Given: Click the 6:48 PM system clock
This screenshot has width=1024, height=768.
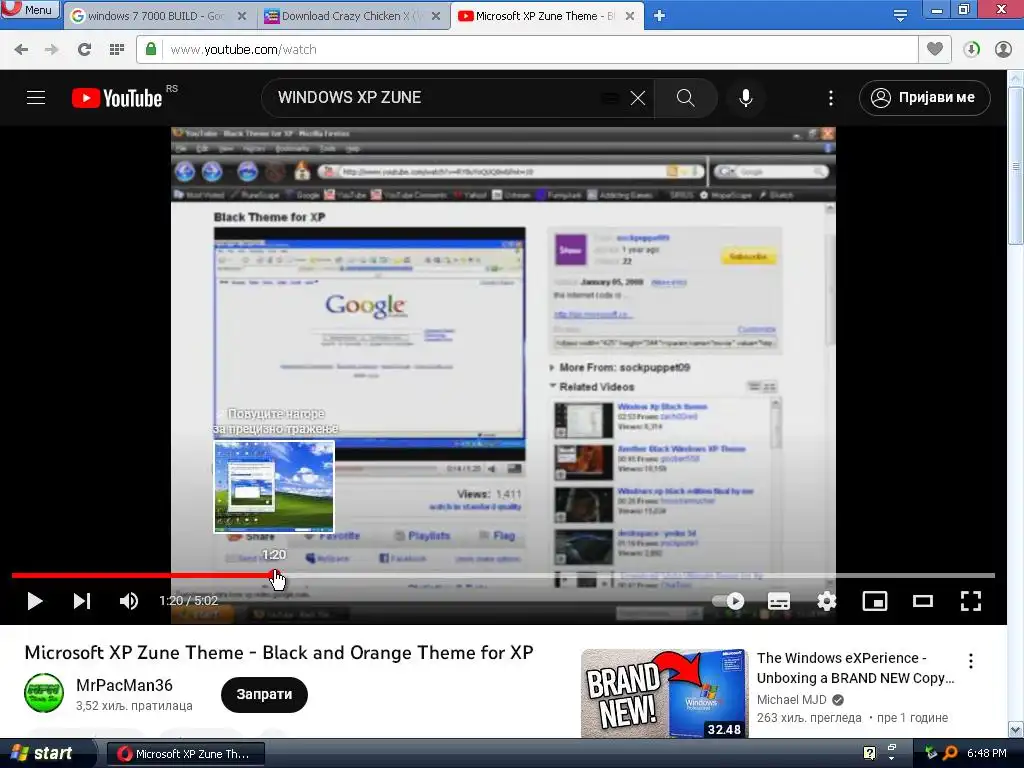Looking at the screenshot, I should pyautogui.click(x=987, y=753).
